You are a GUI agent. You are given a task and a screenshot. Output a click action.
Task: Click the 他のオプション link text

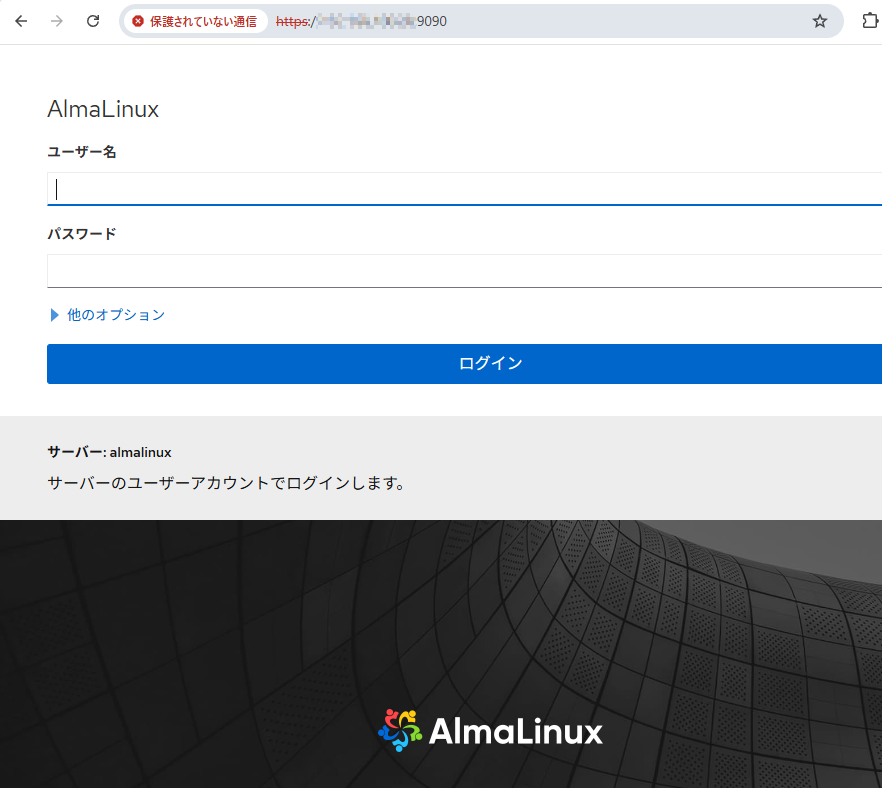tap(116, 315)
